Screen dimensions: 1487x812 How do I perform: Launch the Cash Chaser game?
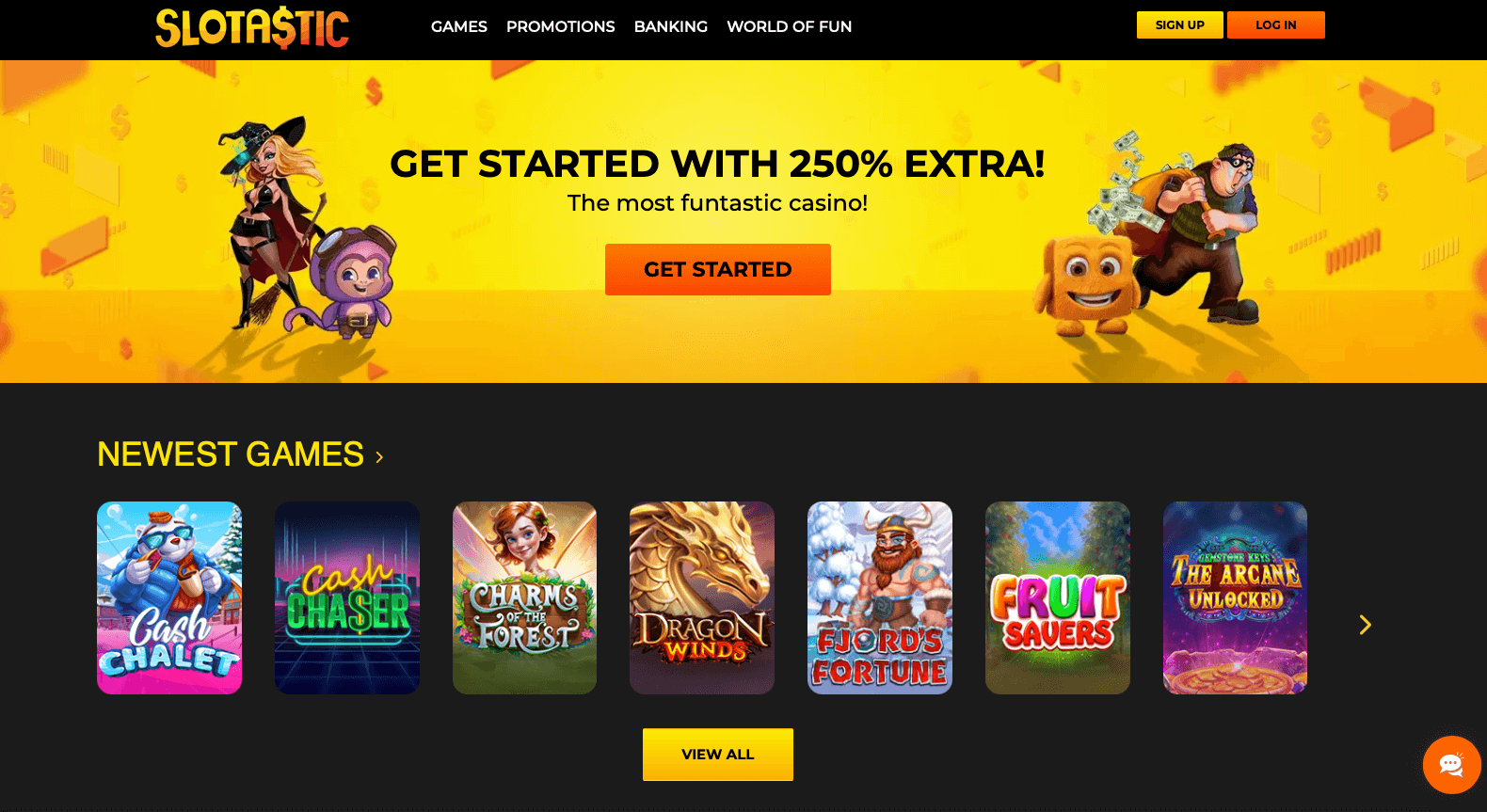[x=347, y=597]
